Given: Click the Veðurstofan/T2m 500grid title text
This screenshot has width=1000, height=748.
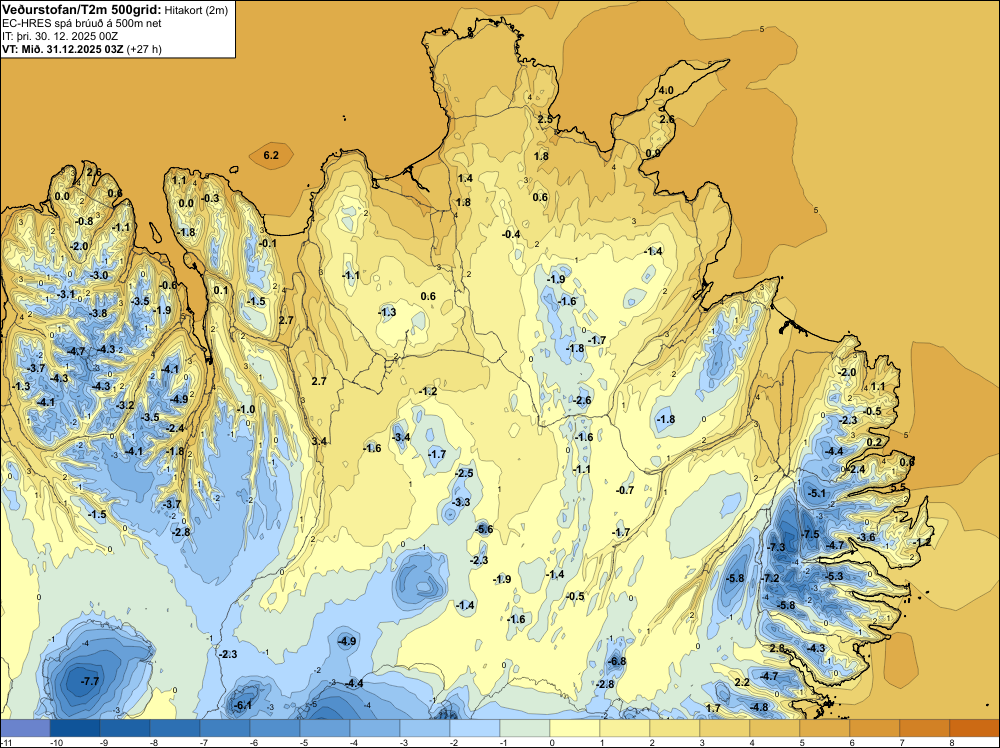Looking at the screenshot, I should coord(82,10).
